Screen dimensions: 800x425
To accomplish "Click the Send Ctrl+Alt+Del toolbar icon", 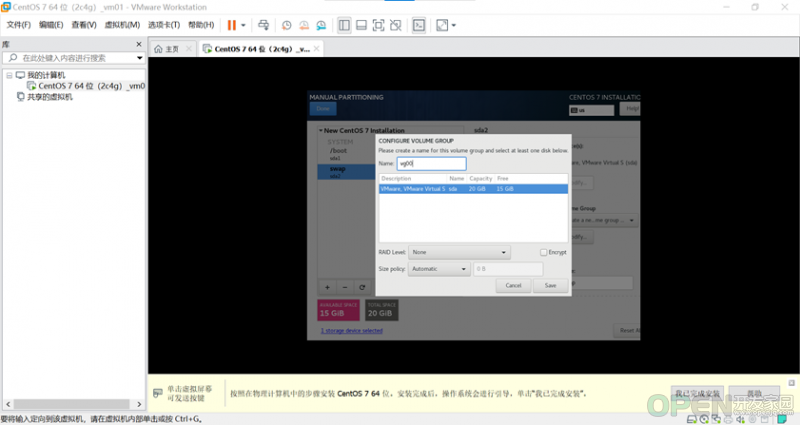I will pyautogui.click(x=263, y=25).
